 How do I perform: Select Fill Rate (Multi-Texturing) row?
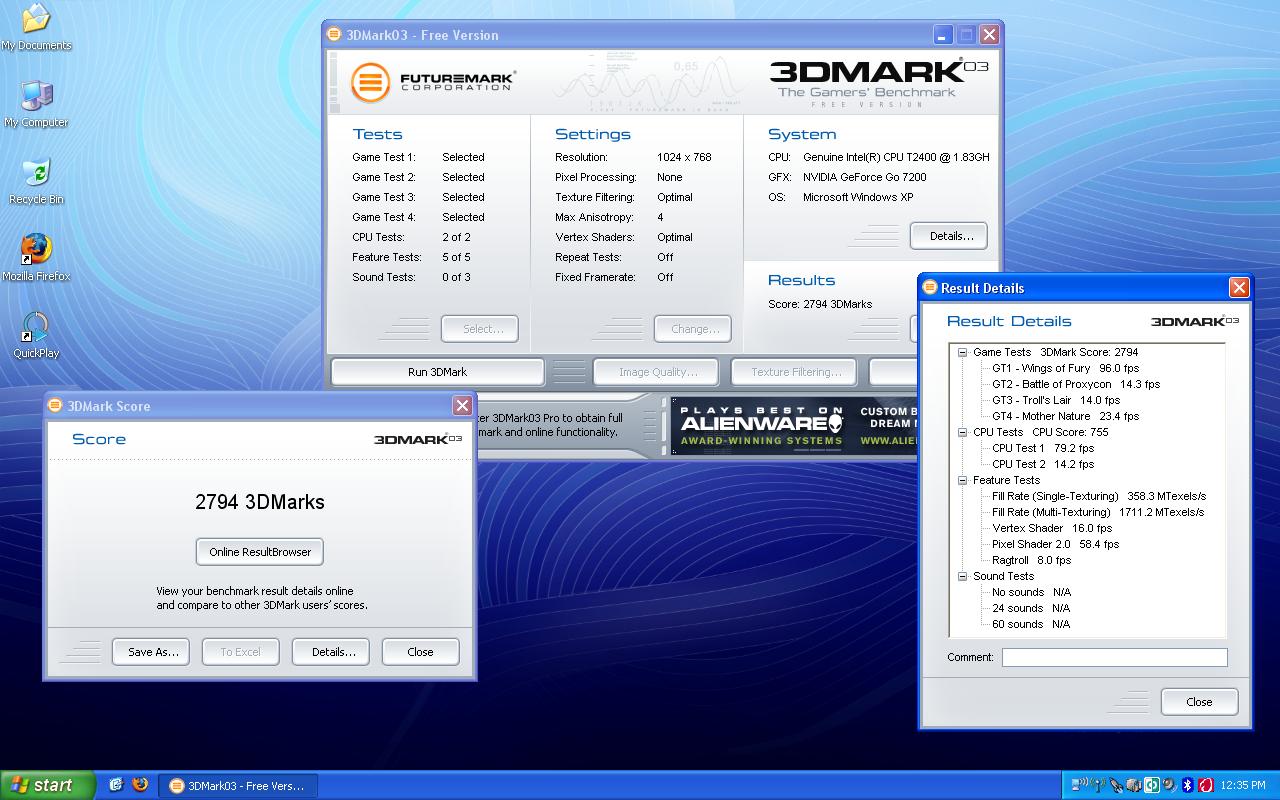(x=1098, y=512)
